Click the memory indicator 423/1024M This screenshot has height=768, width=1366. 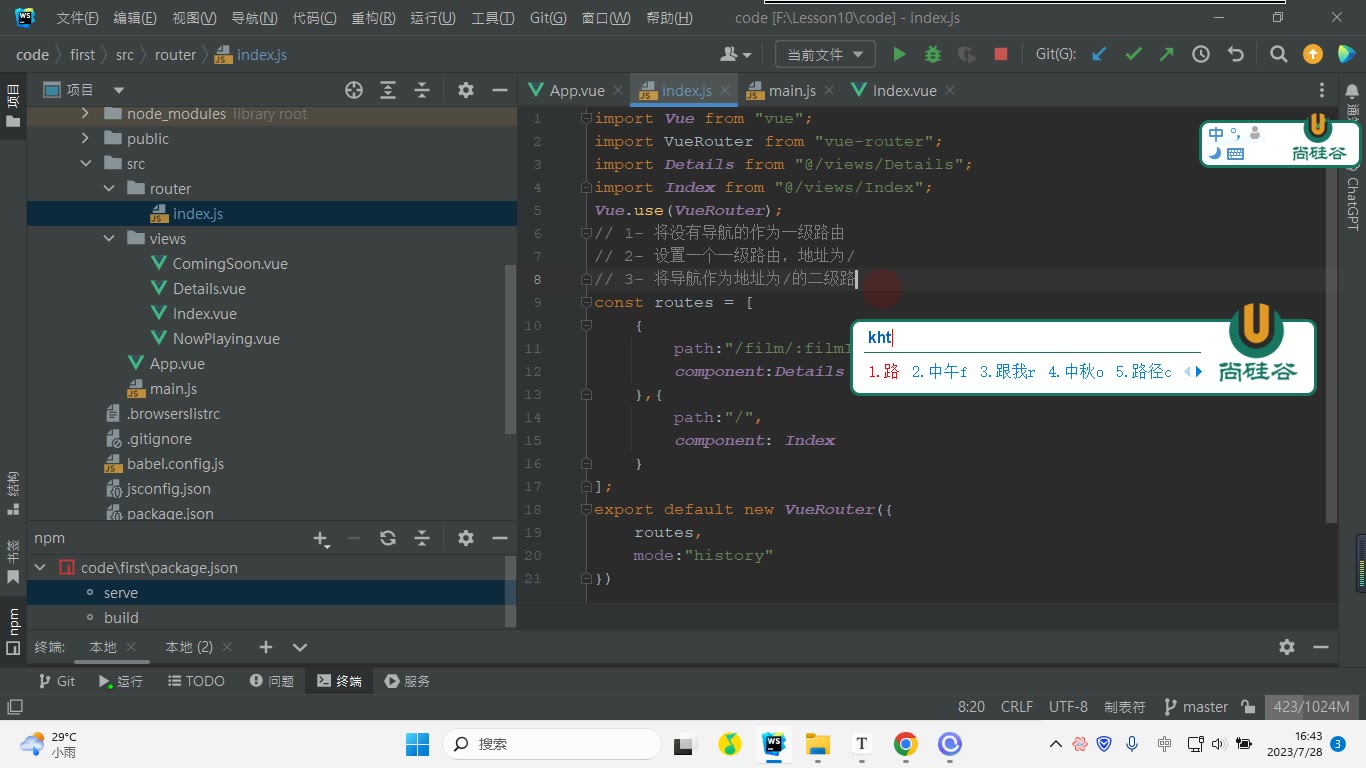click(1311, 707)
